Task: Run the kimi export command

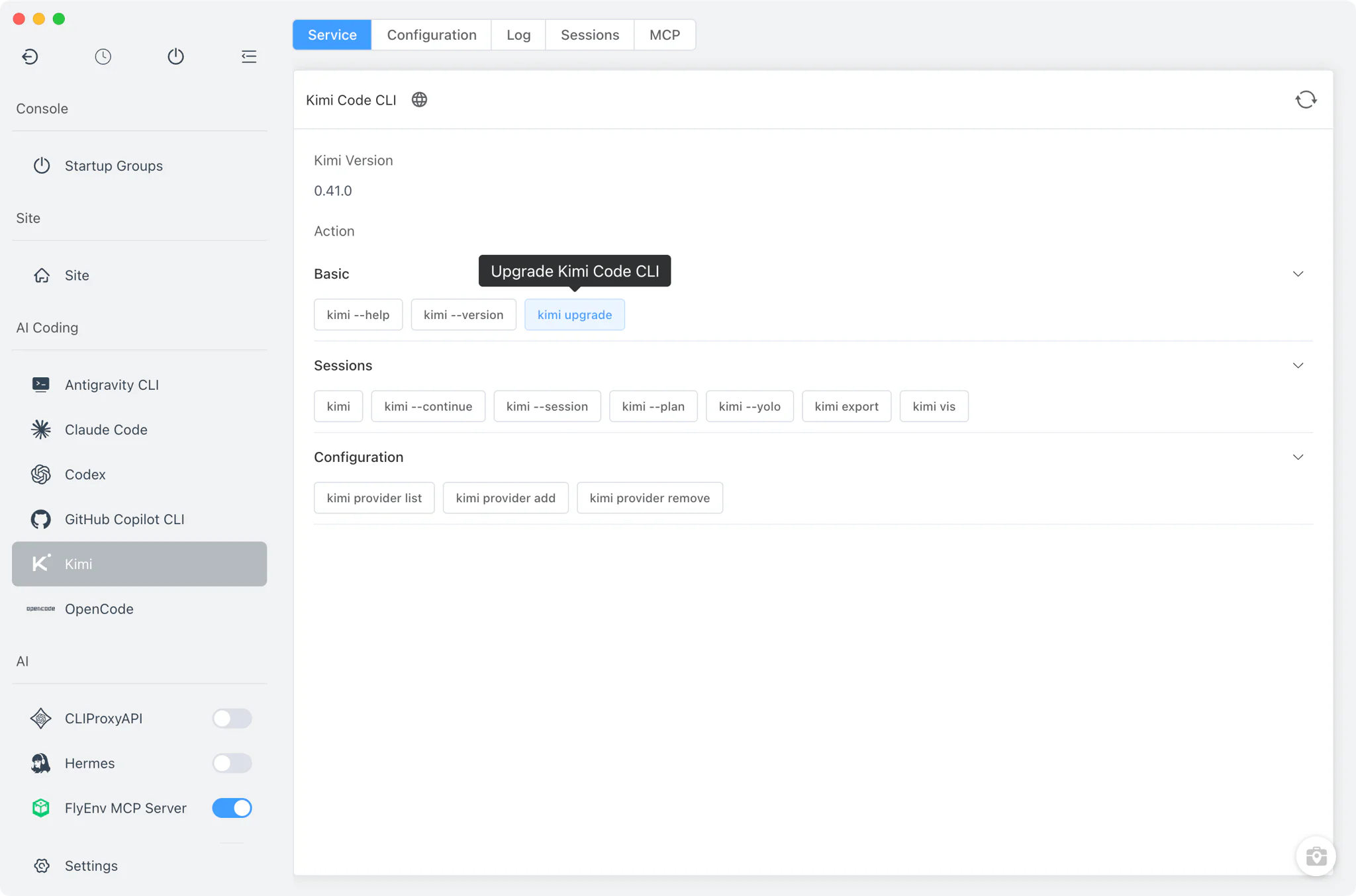Action: click(847, 406)
